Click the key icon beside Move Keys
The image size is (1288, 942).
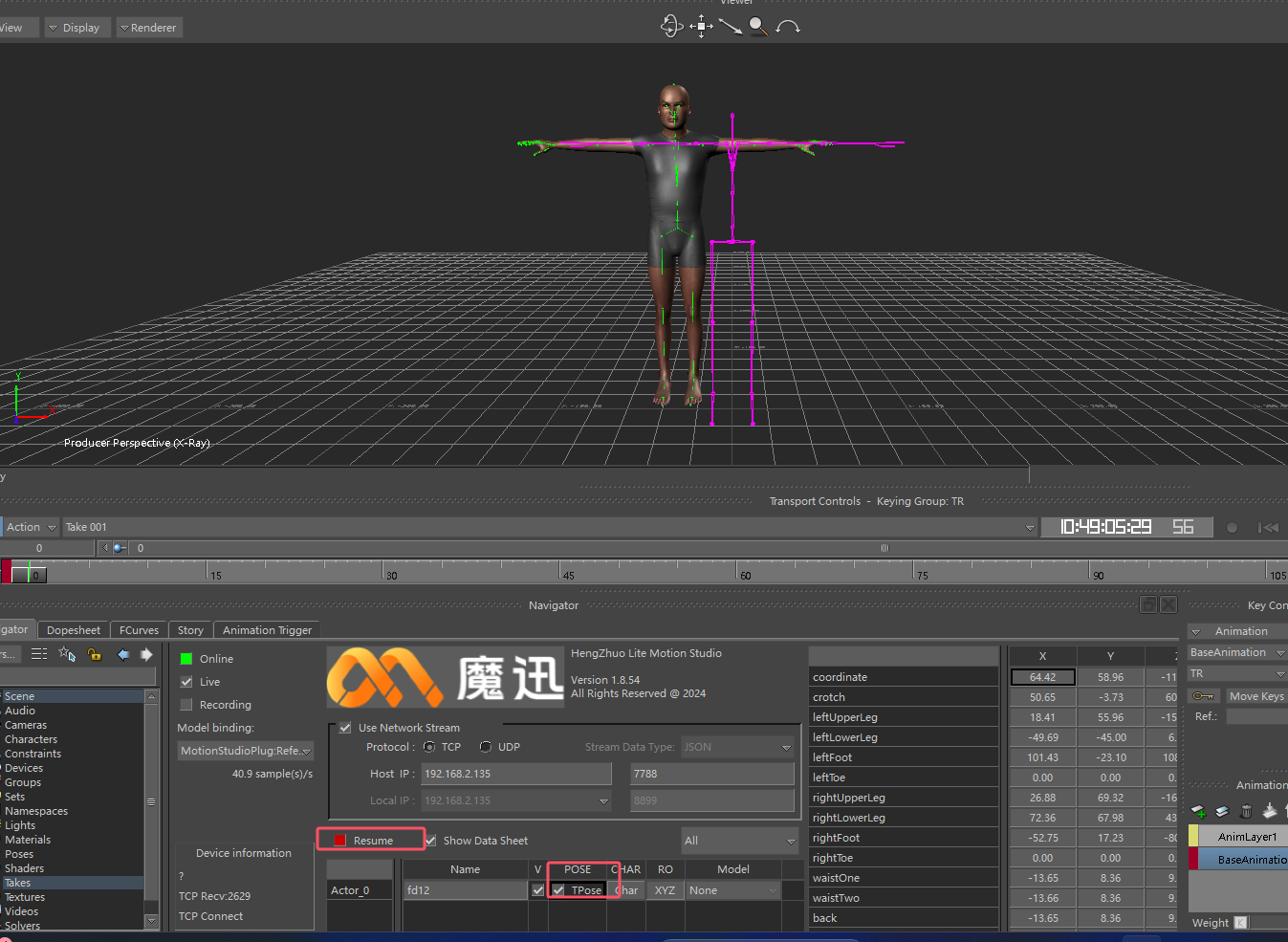(x=1203, y=696)
